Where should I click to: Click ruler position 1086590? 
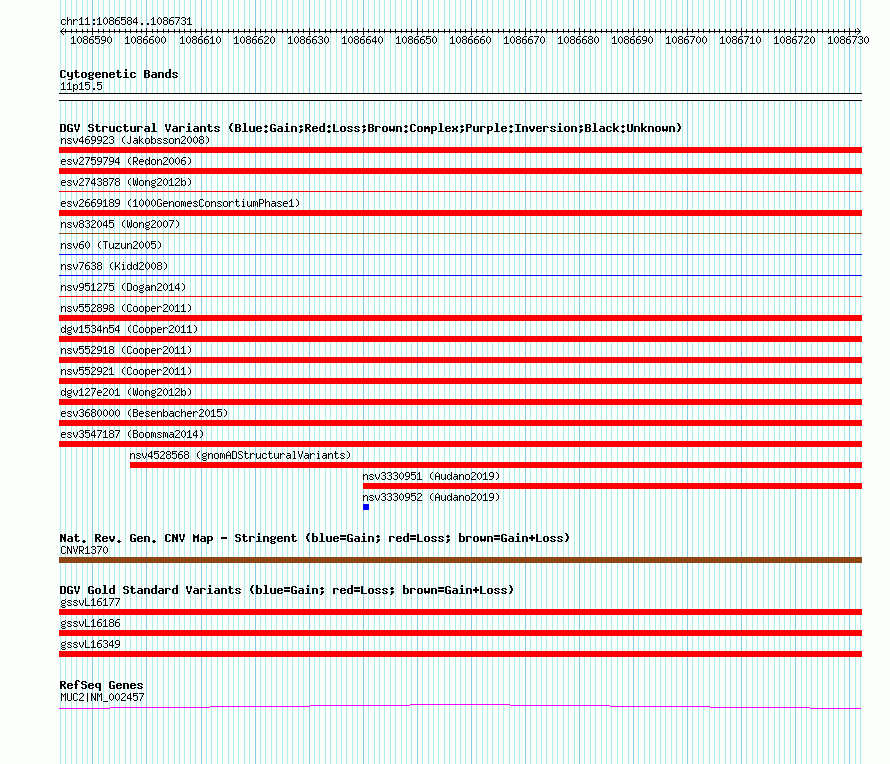(91, 40)
